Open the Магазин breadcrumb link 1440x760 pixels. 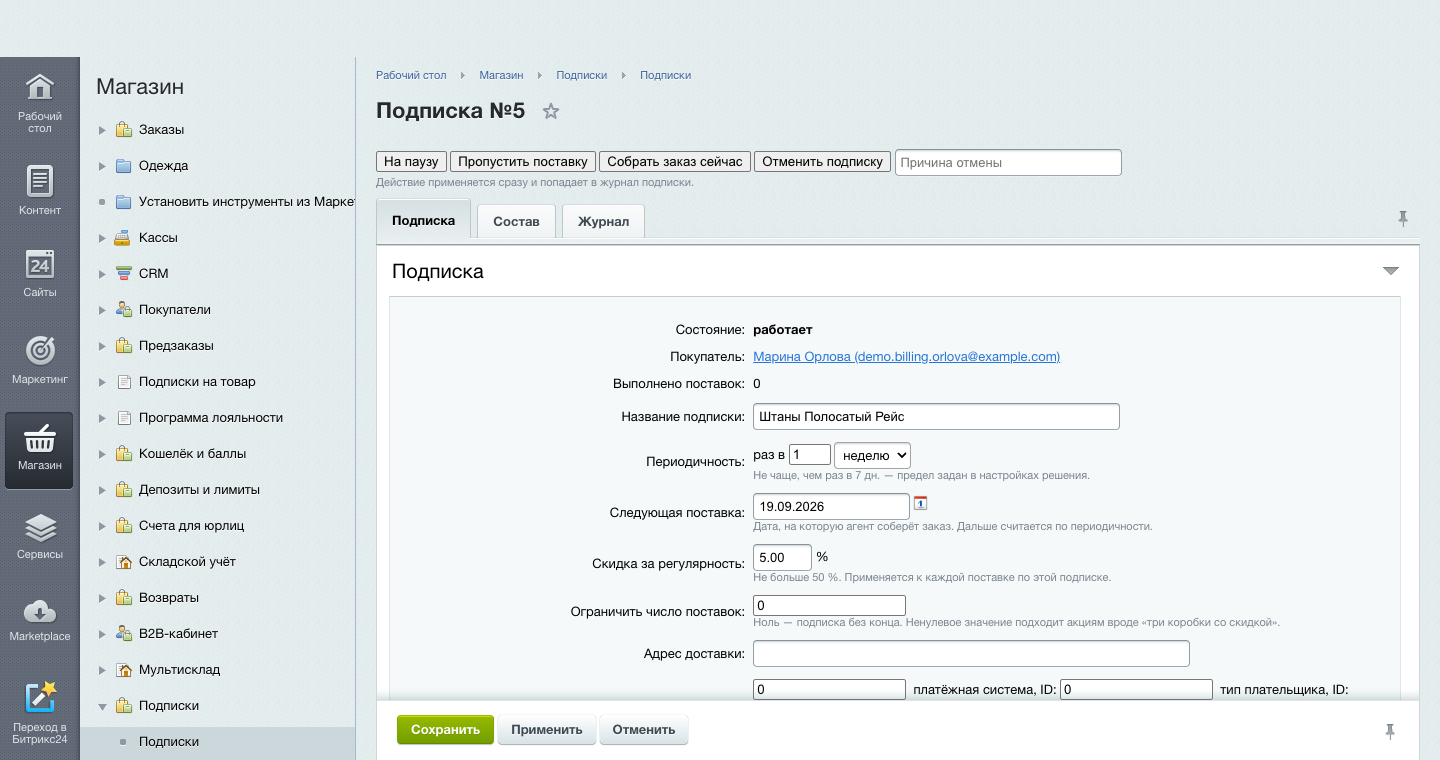point(501,75)
